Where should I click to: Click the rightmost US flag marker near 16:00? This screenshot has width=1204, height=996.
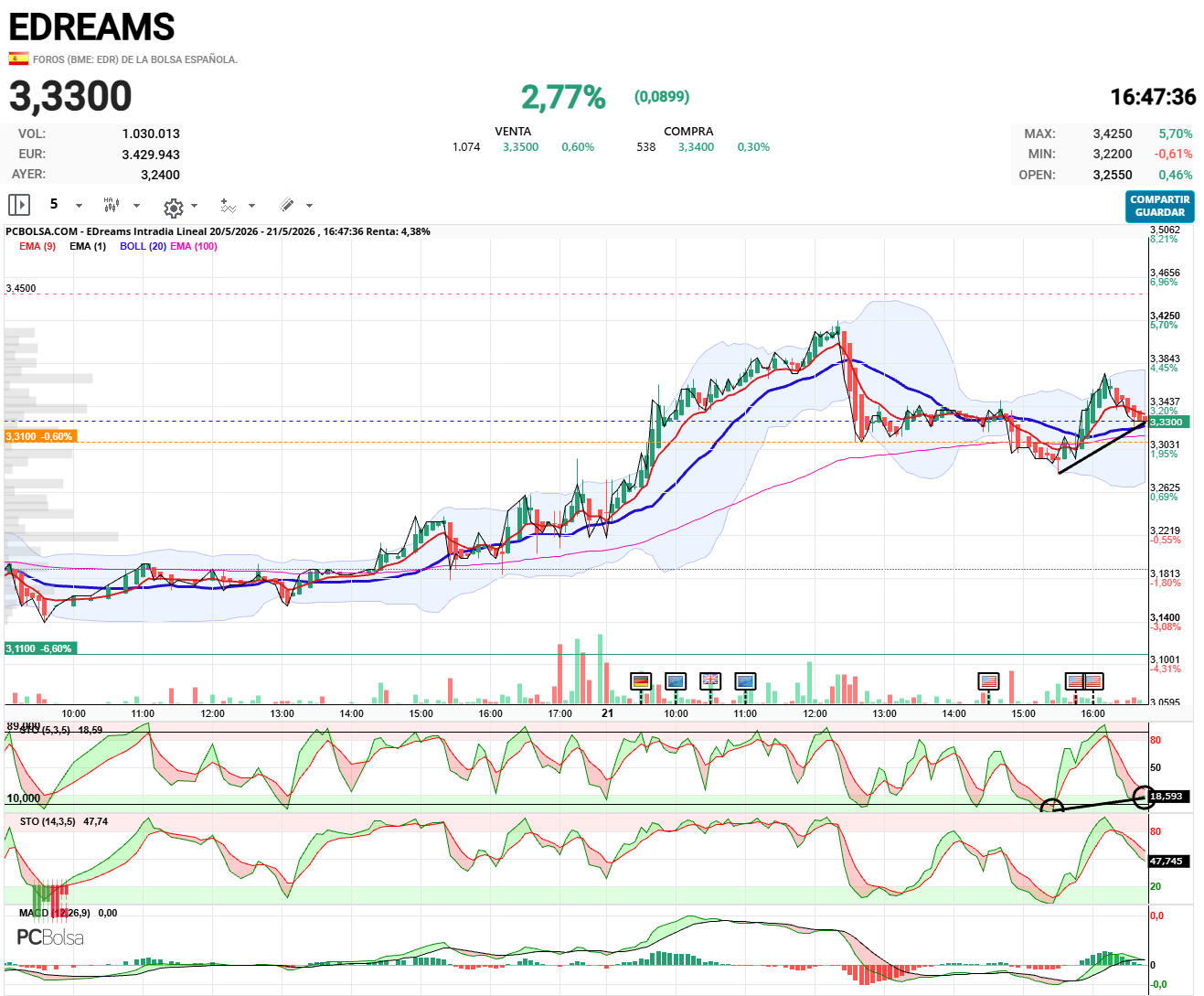pyautogui.click(x=1093, y=681)
